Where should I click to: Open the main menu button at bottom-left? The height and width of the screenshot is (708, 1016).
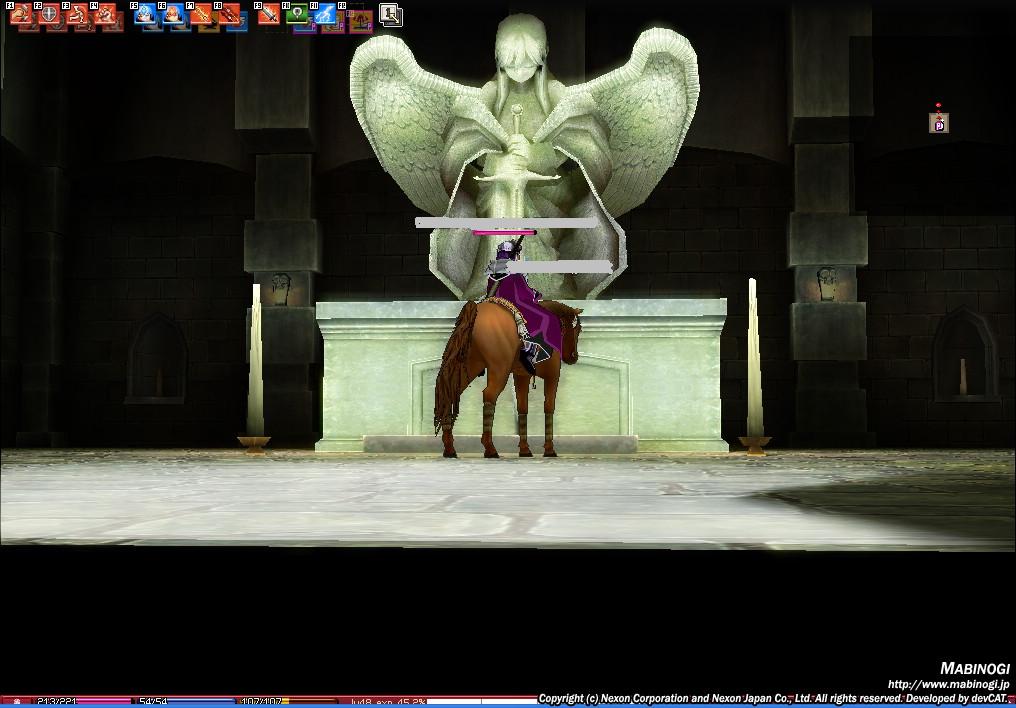click(17, 702)
